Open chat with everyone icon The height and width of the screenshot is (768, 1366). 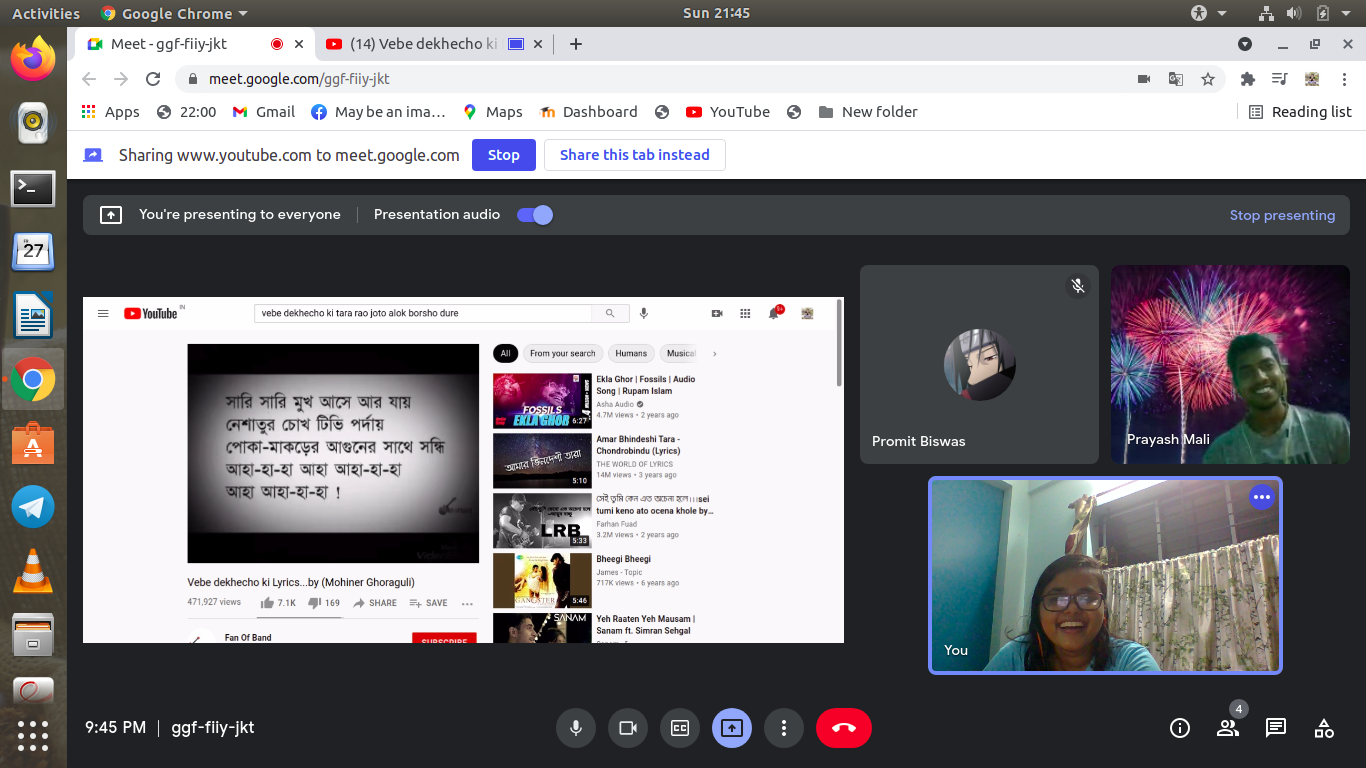pyautogui.click(x=1276, y=728)
